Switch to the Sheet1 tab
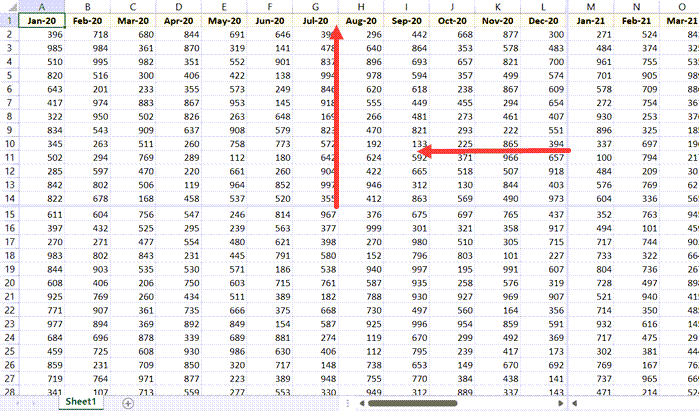Viewport: 699px width, 411px height. click(x=81, y=402)
